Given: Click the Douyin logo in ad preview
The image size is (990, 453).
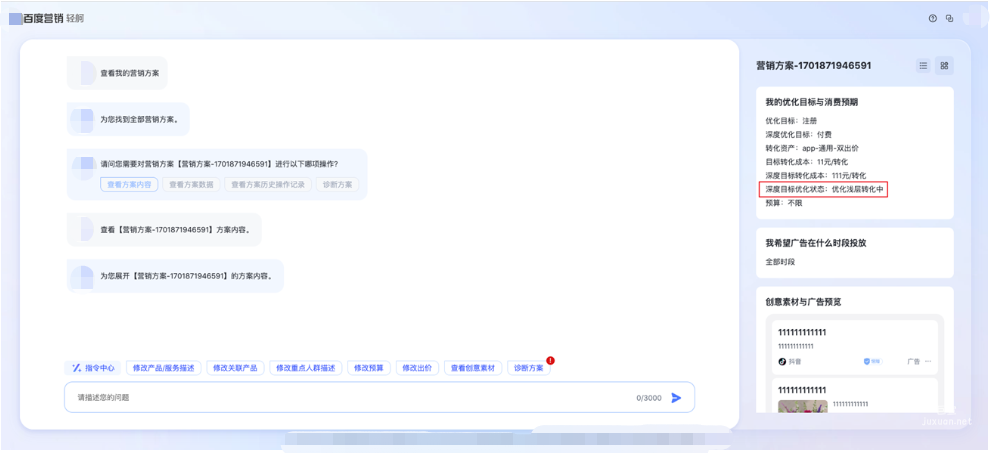Looking at the screenshot, I should (783, 361).
